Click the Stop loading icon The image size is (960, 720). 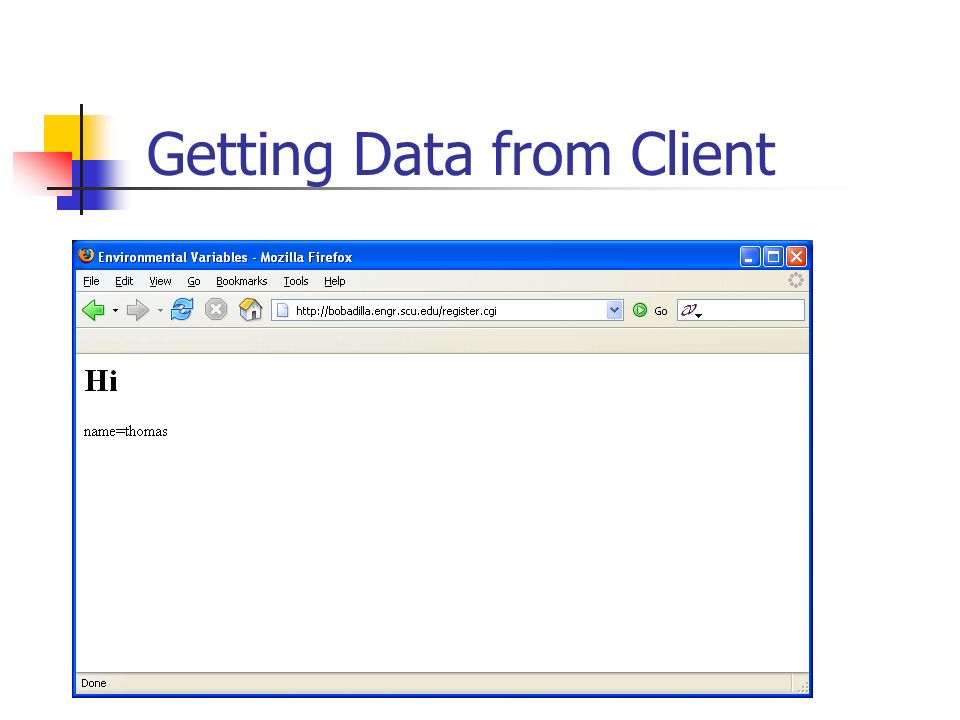[216, 310]
